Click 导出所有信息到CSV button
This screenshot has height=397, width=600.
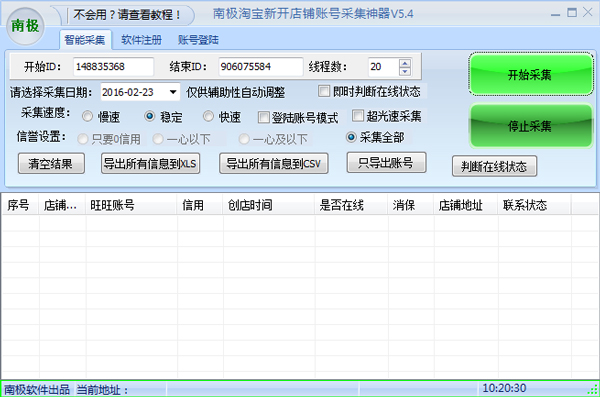274,164
